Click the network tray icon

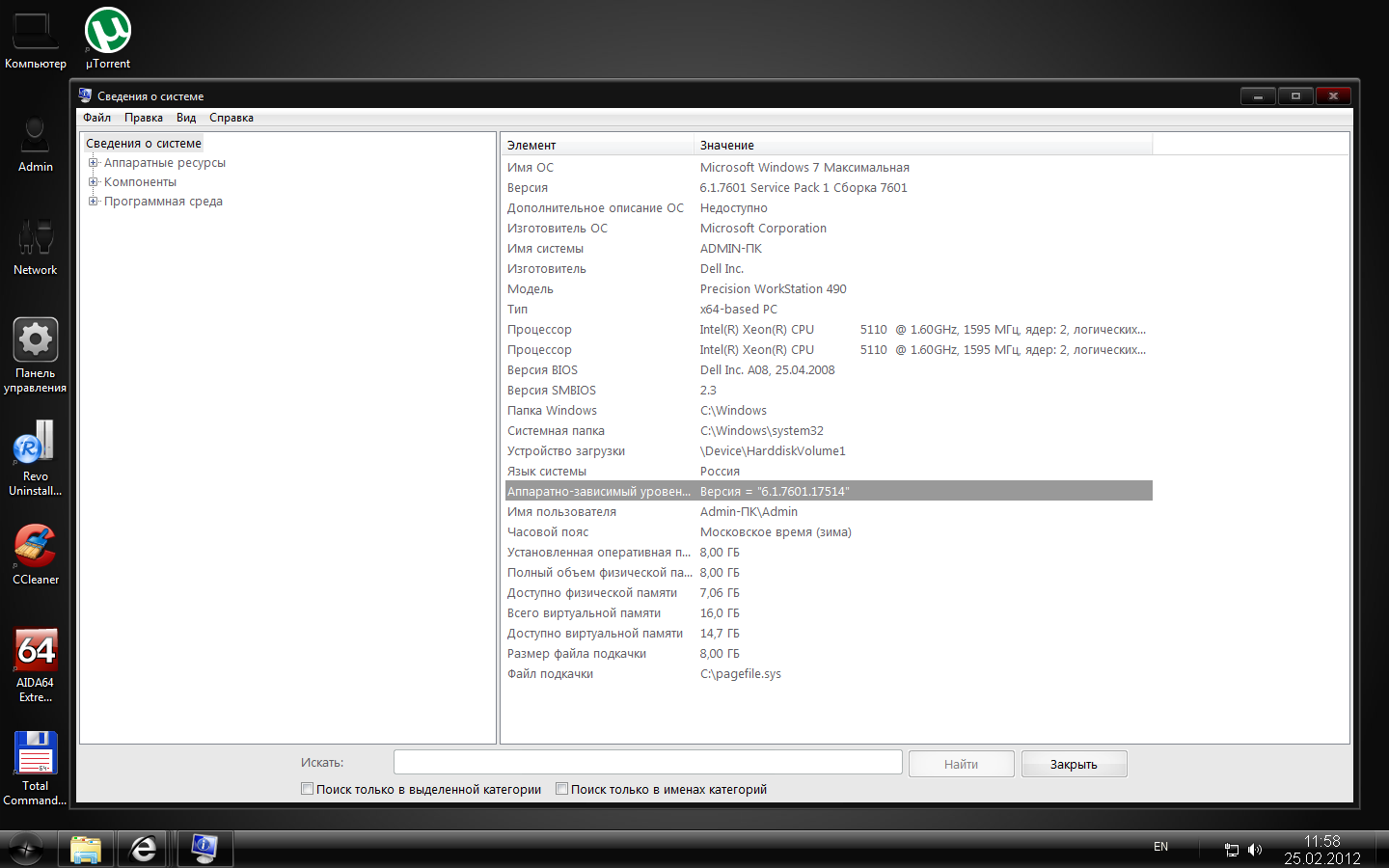(1232, 850)
